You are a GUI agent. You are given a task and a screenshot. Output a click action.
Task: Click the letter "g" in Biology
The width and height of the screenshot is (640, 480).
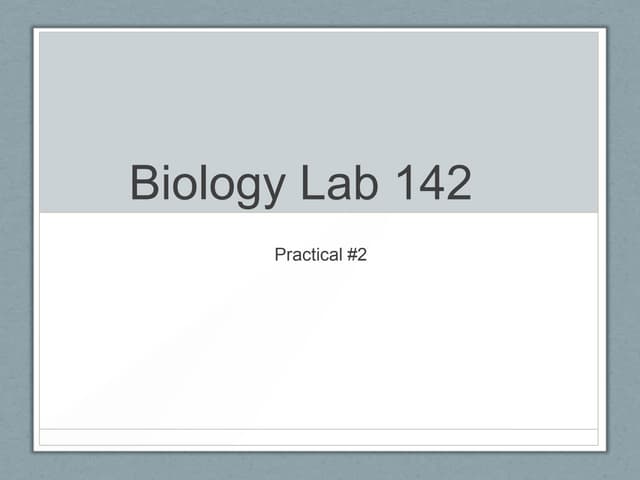tap(221, 188)
